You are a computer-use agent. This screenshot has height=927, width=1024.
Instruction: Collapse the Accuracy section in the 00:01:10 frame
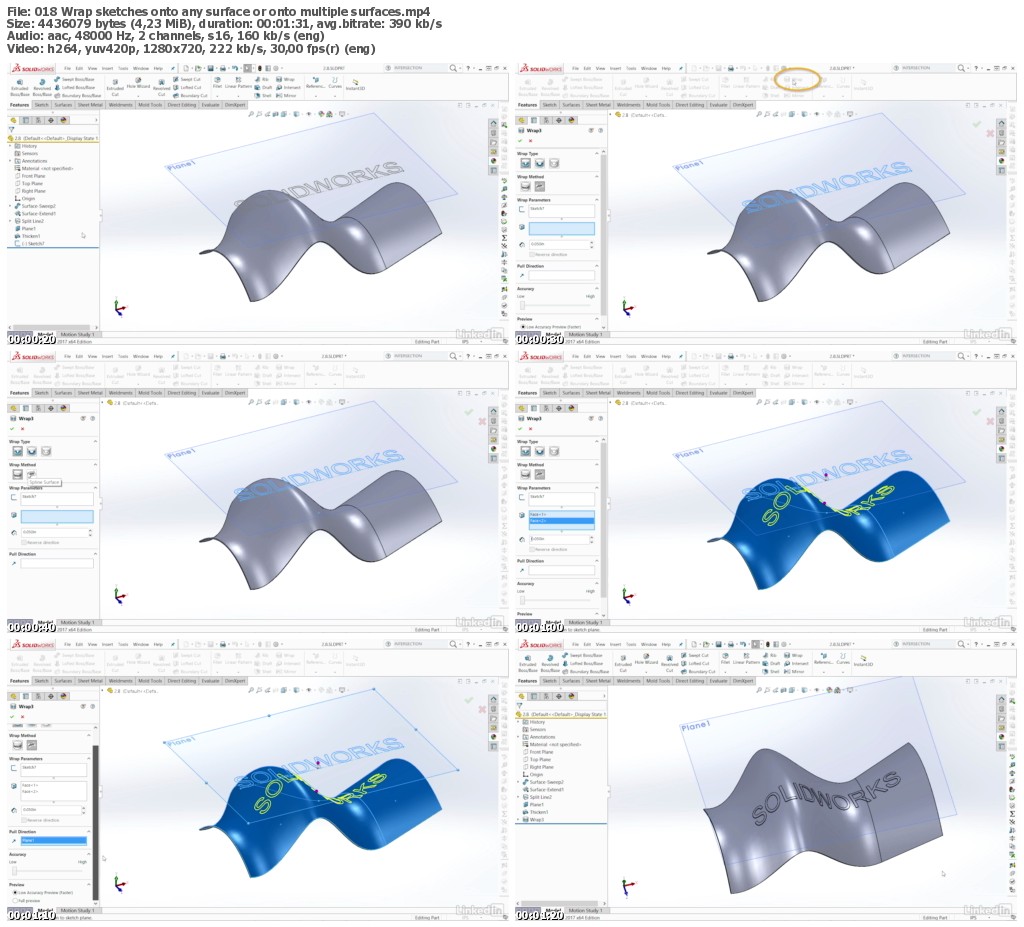(x=89, y=854)
